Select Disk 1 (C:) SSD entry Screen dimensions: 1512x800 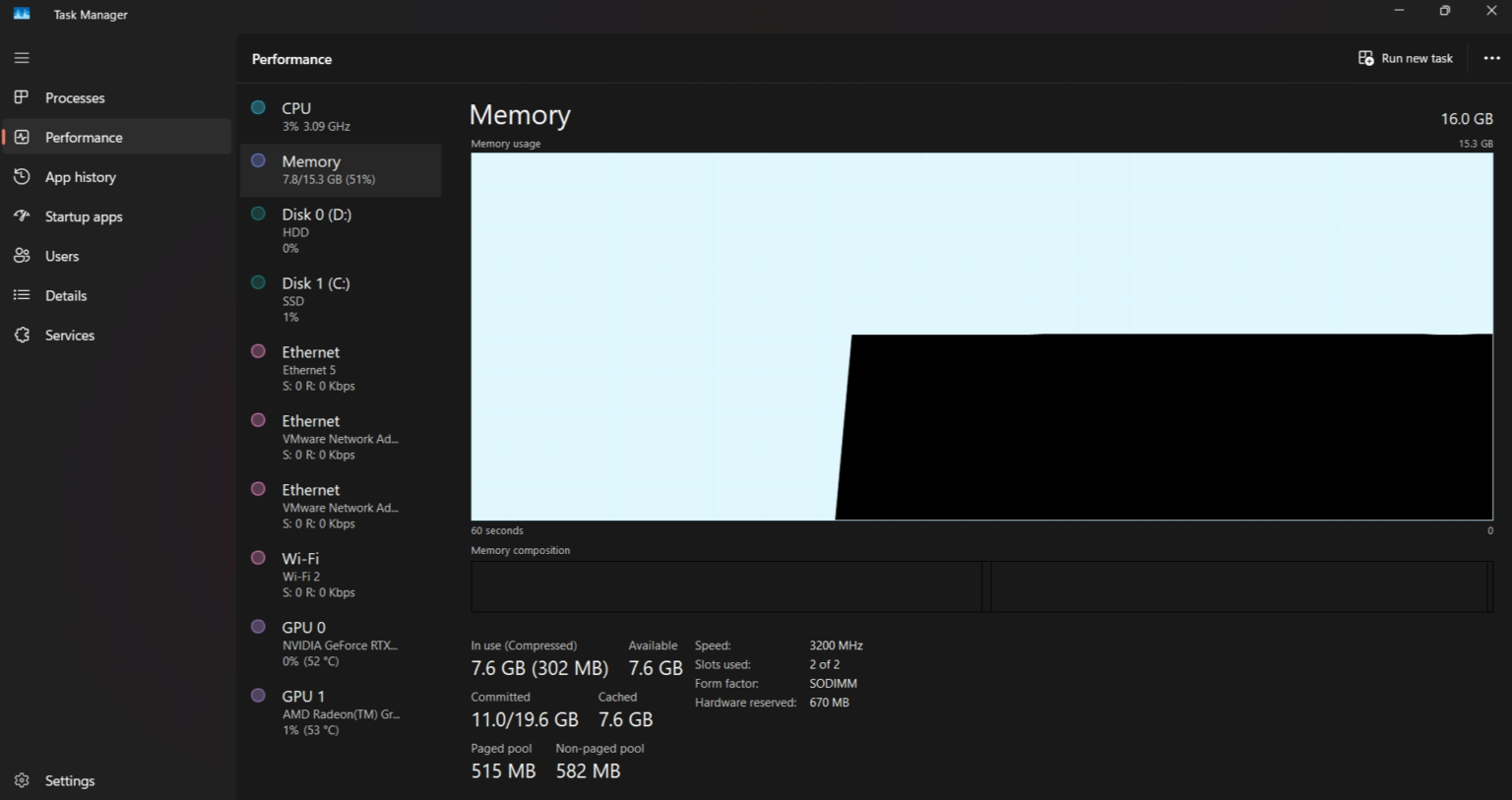coord(340,298)
